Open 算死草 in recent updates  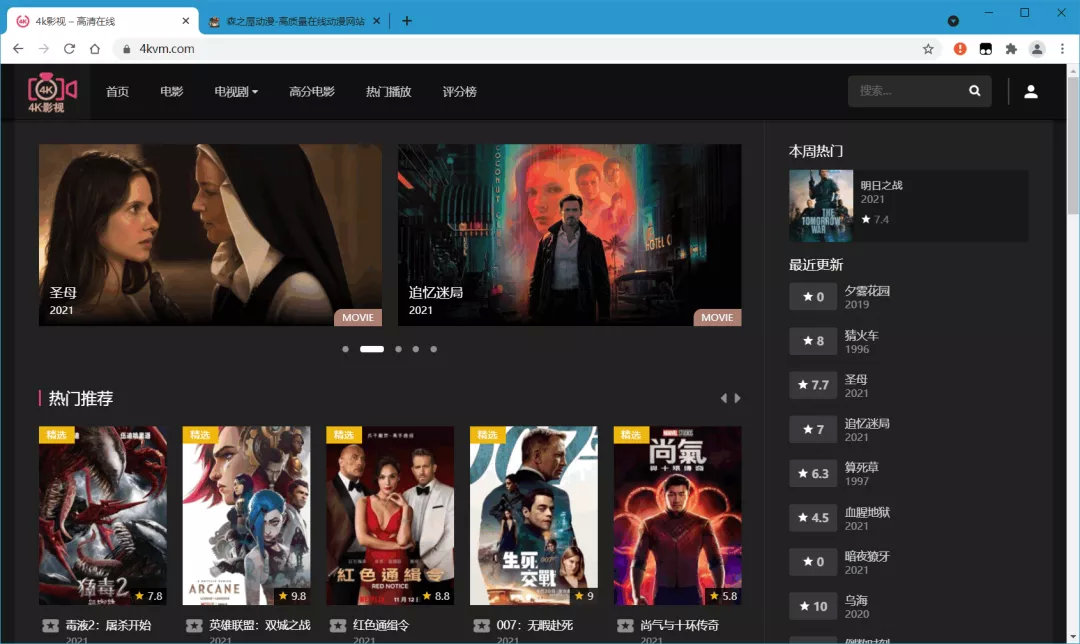click(862, 468)
